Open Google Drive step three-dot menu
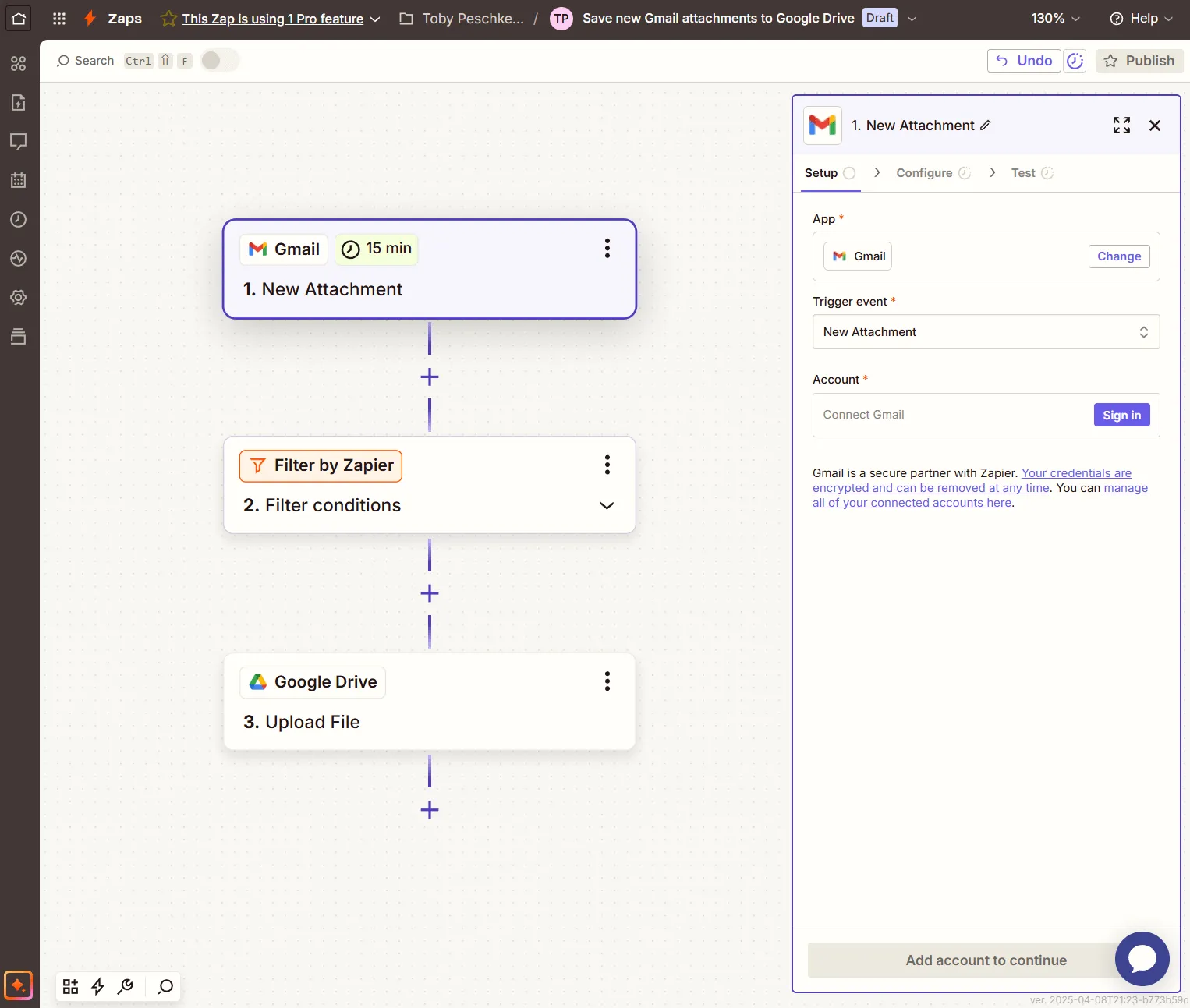Screen dimensions: 1190x1008 coord(607,681)
